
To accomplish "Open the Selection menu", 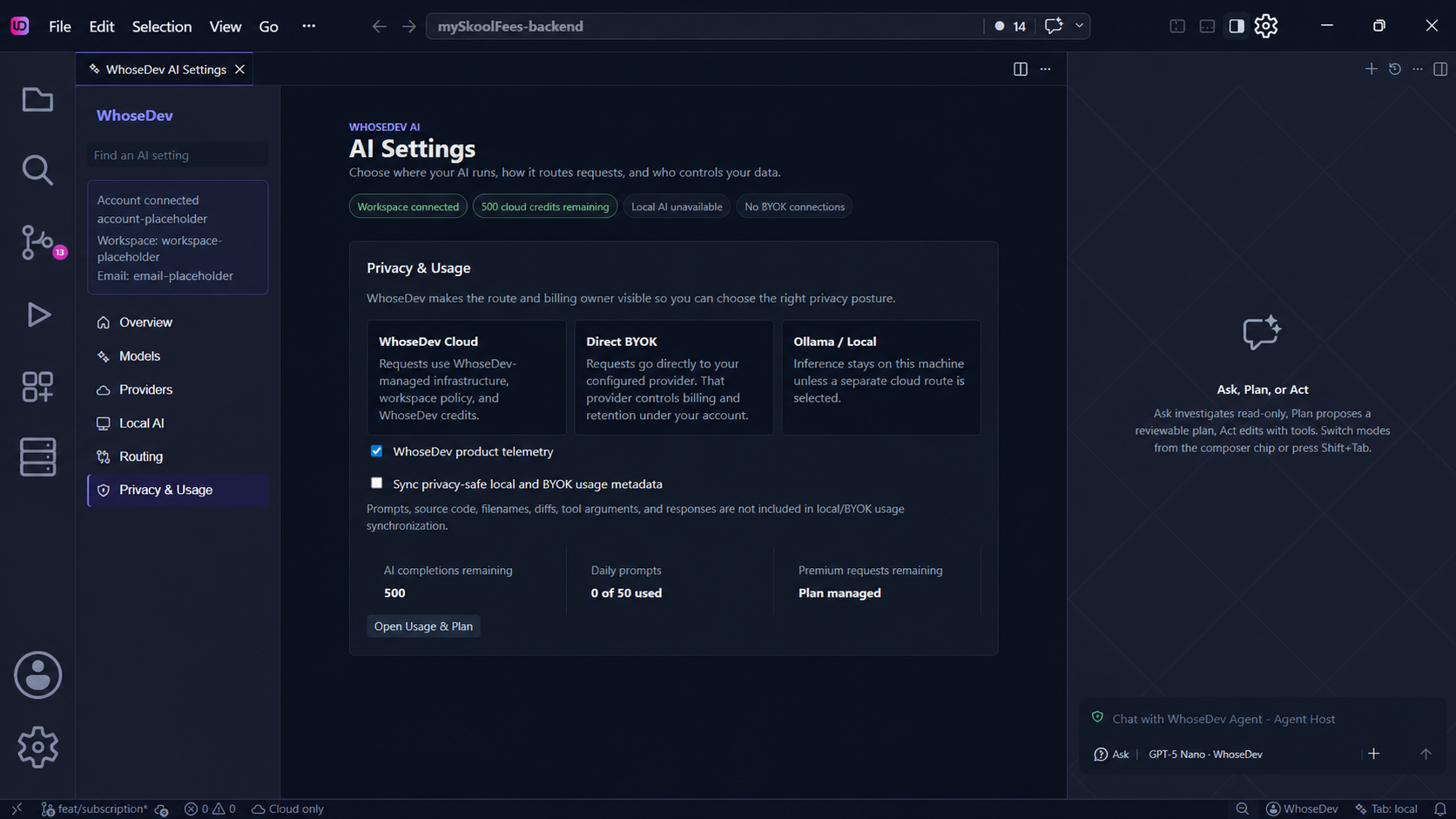I will (x=162, y=26).
